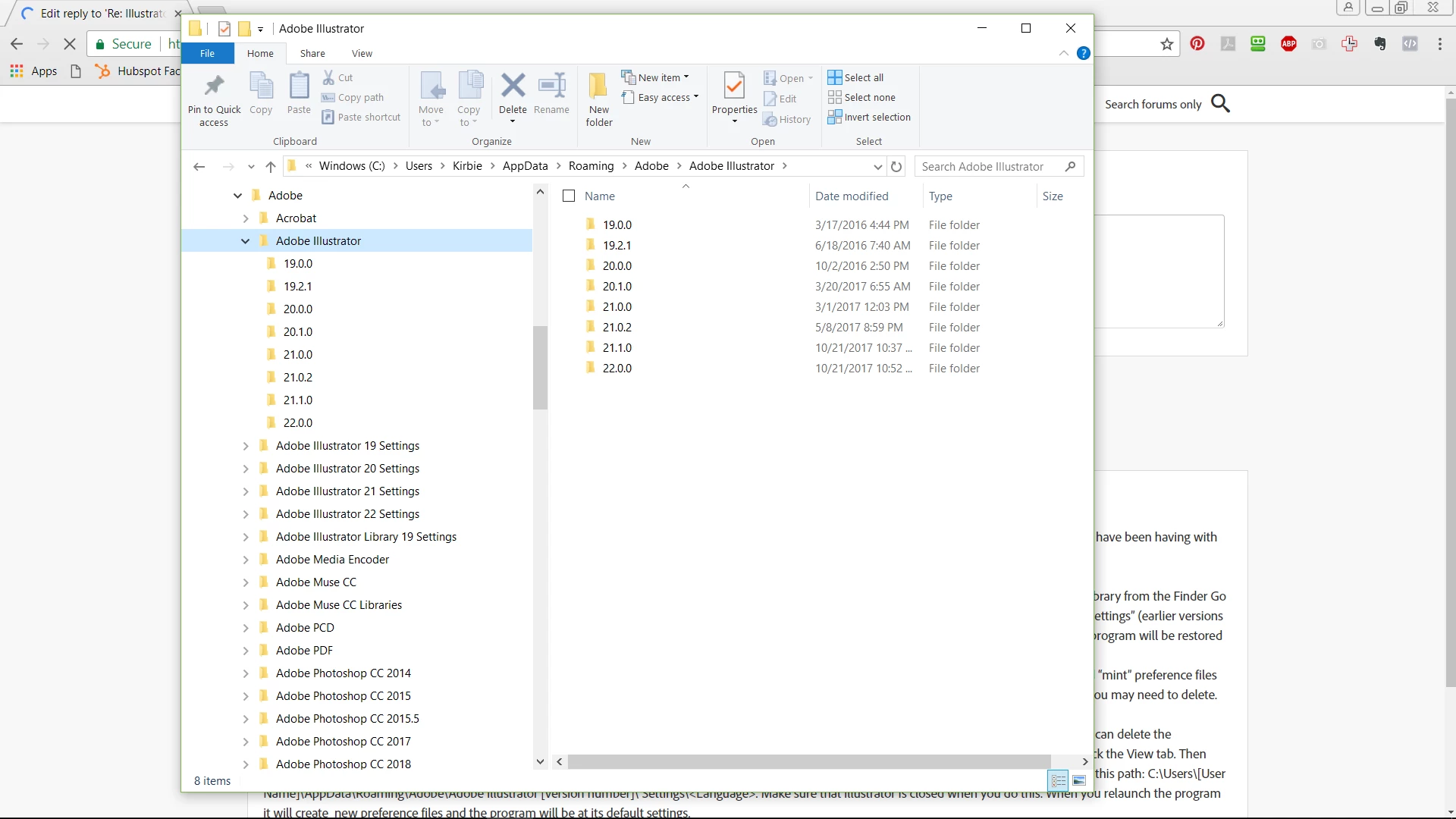Switch to details view layout

1059,780
